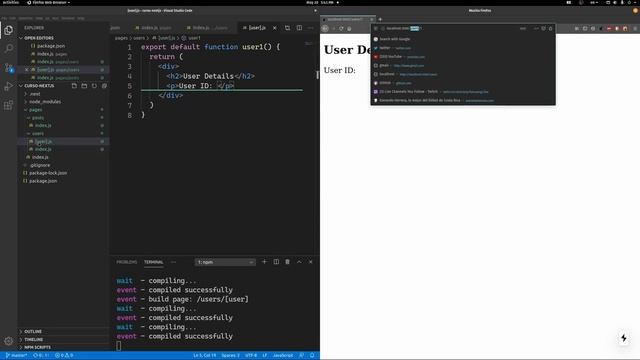Open [user].js in the users folder
640x360 pixels.
pyautogui.click(x=43, y=141)
